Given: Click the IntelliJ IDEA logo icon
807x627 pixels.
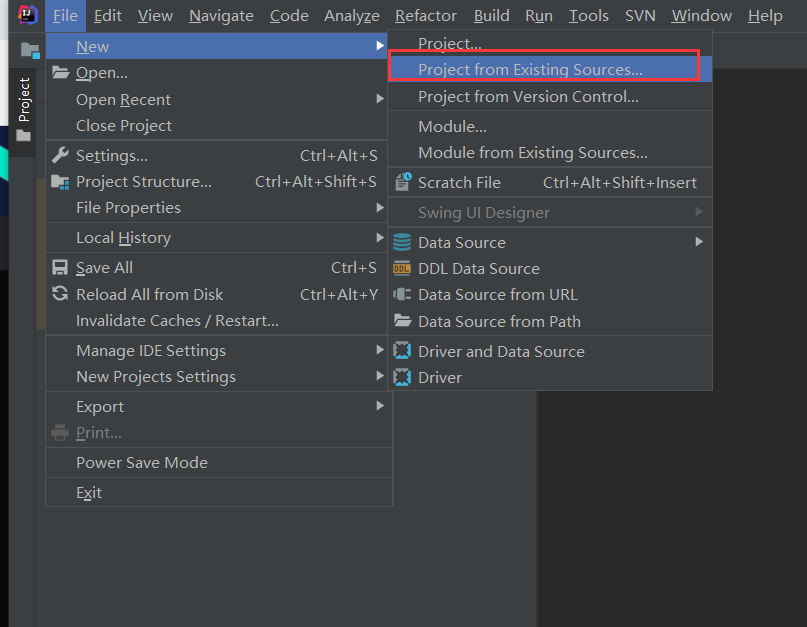Looking at the screenshot, I should [27, 15].
